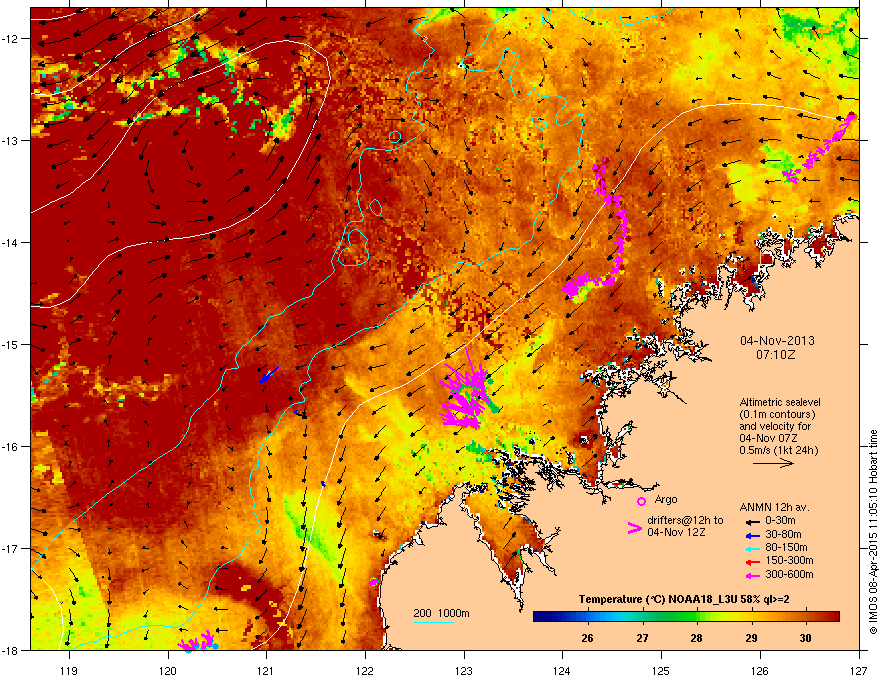Click the "Argo" legend label
The width and height of the screenshot is (880, 680).
(666, 499)
